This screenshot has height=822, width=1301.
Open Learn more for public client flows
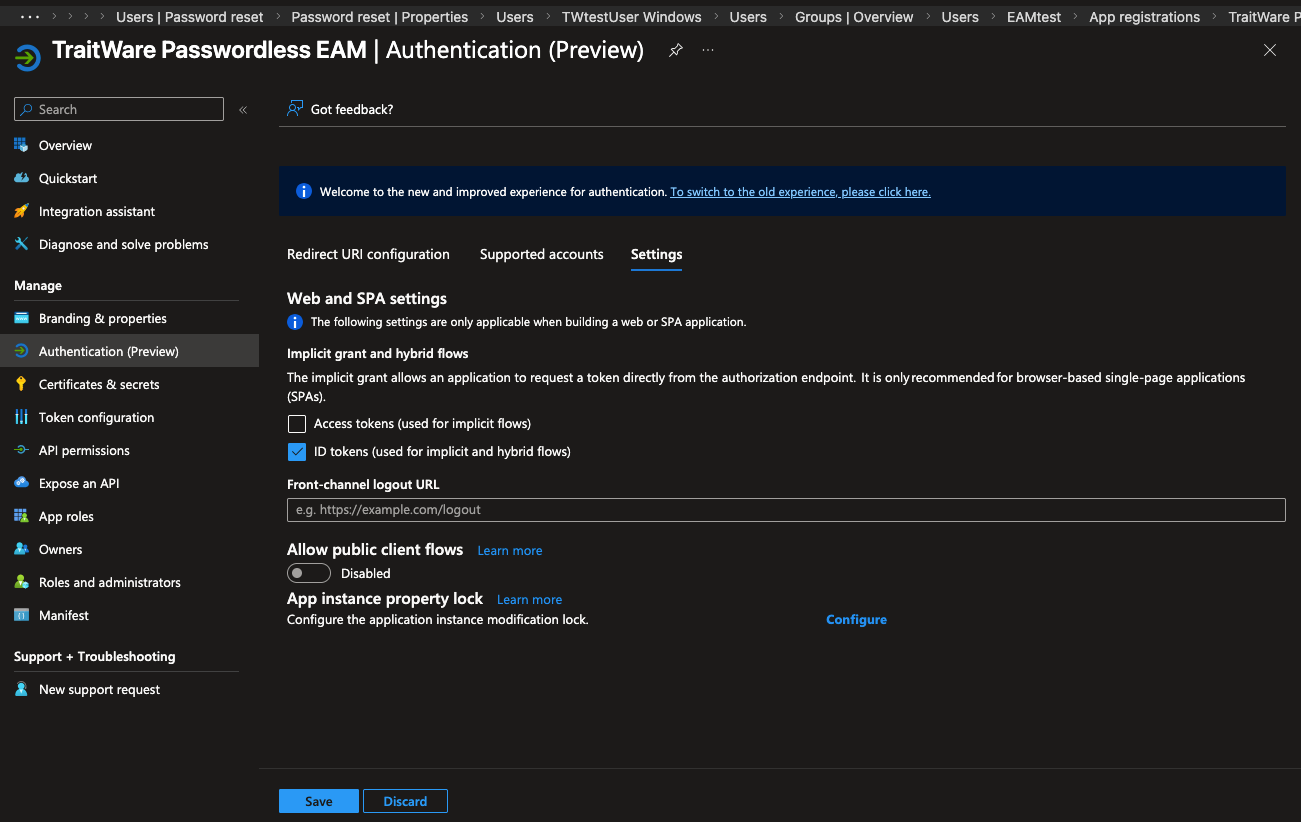pyautogui.click(x=510, y=551)
